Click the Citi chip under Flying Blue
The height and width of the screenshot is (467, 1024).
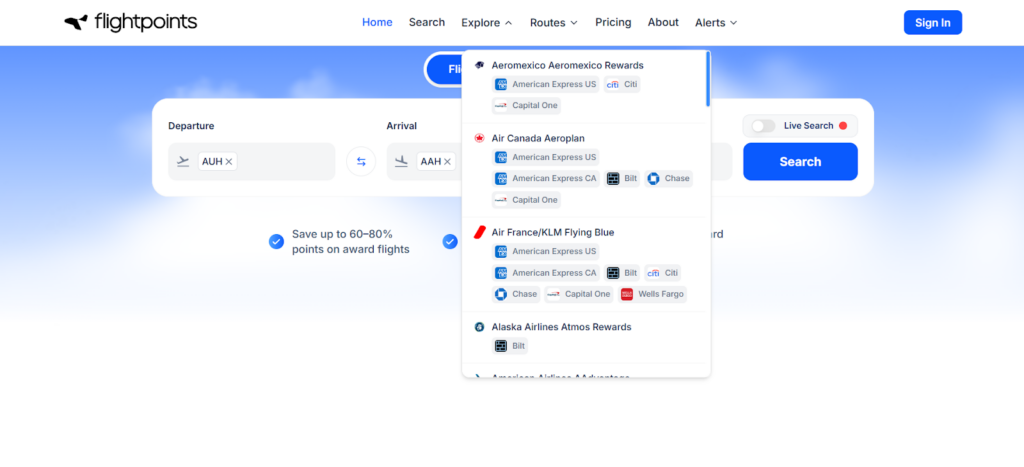click(x=663, y=272)
